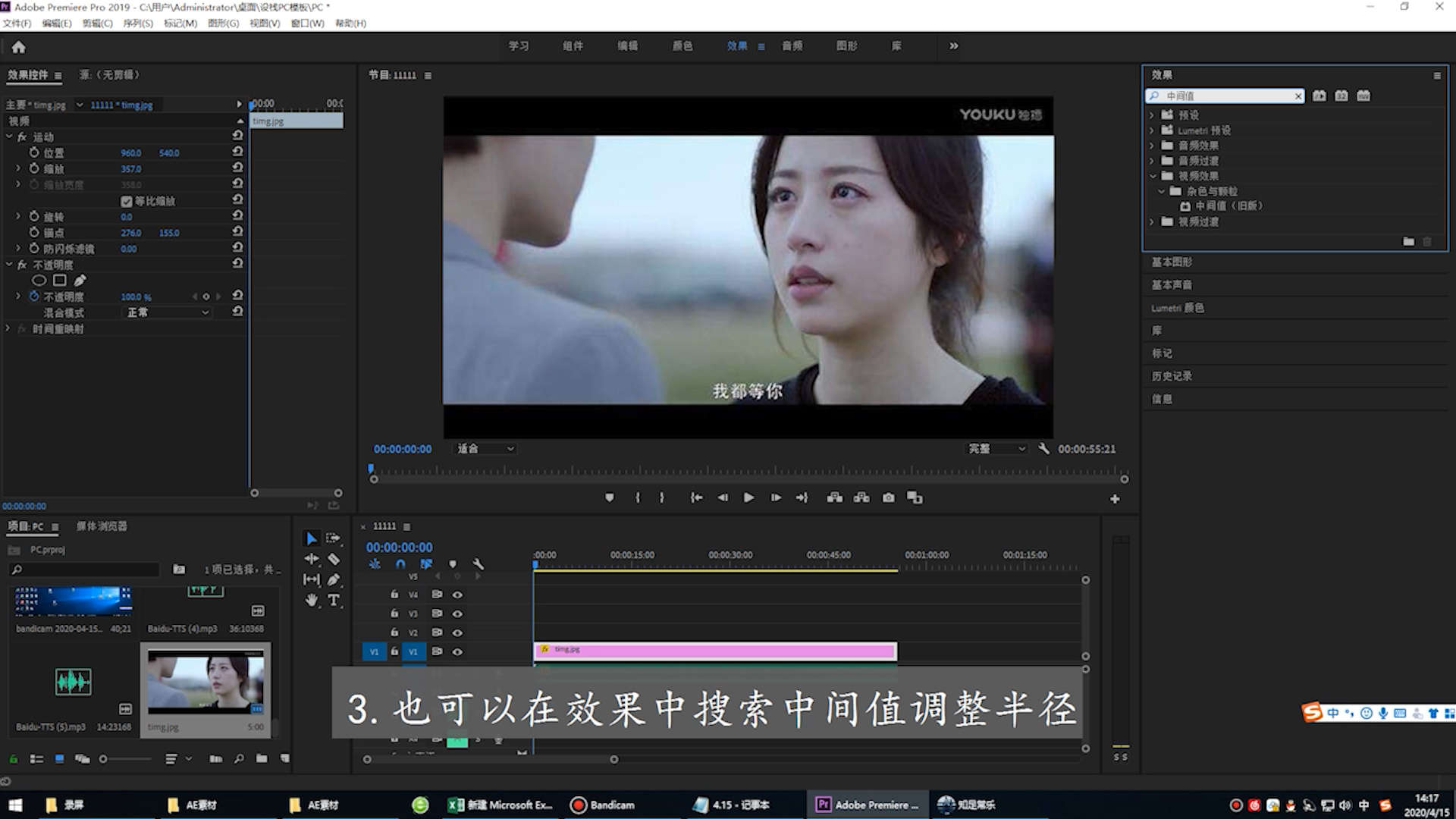Draw an ellipse mask for opacity
The height and width of the screenshot is (819, 1456).
tap(39, 281)
